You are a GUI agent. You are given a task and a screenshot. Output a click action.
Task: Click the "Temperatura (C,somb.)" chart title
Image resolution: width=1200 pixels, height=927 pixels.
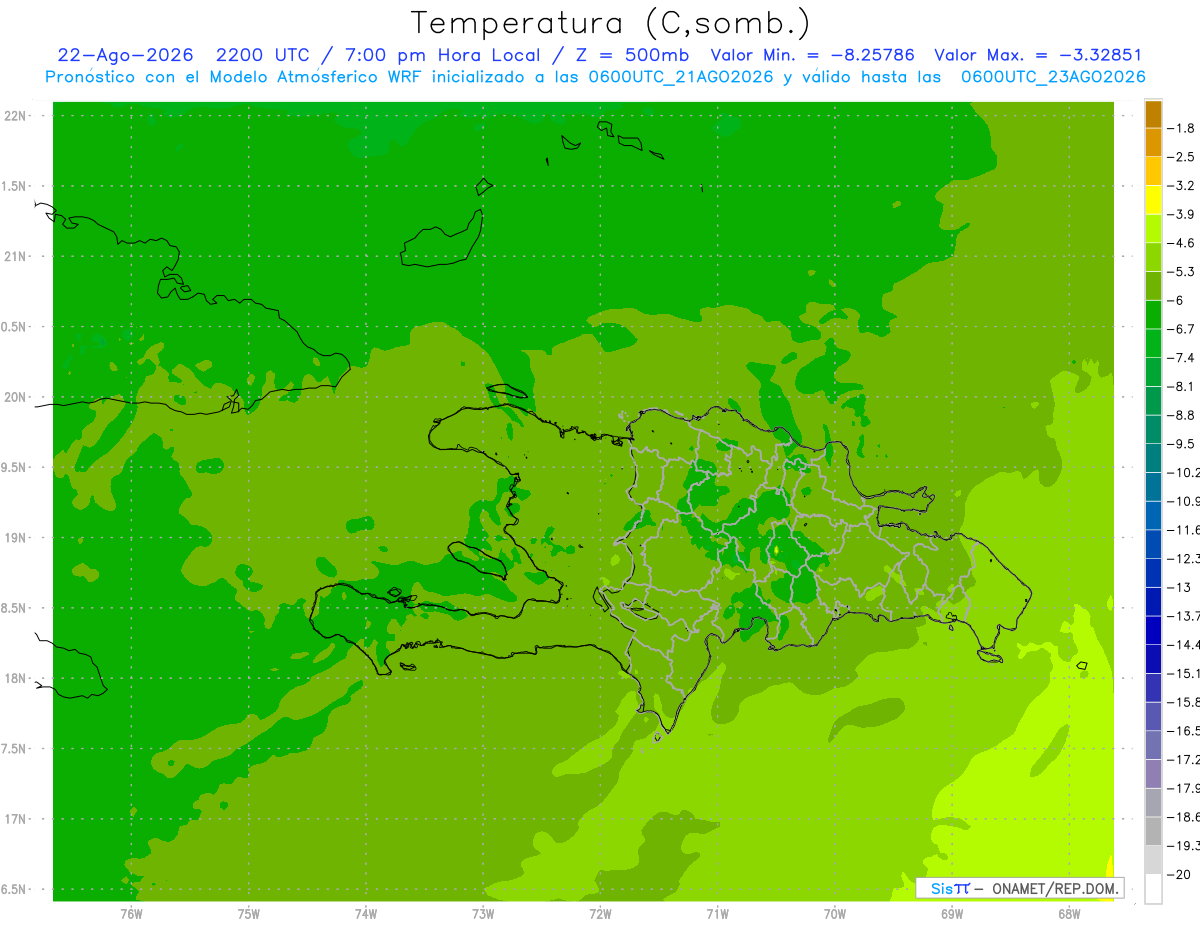click(611, 23)
